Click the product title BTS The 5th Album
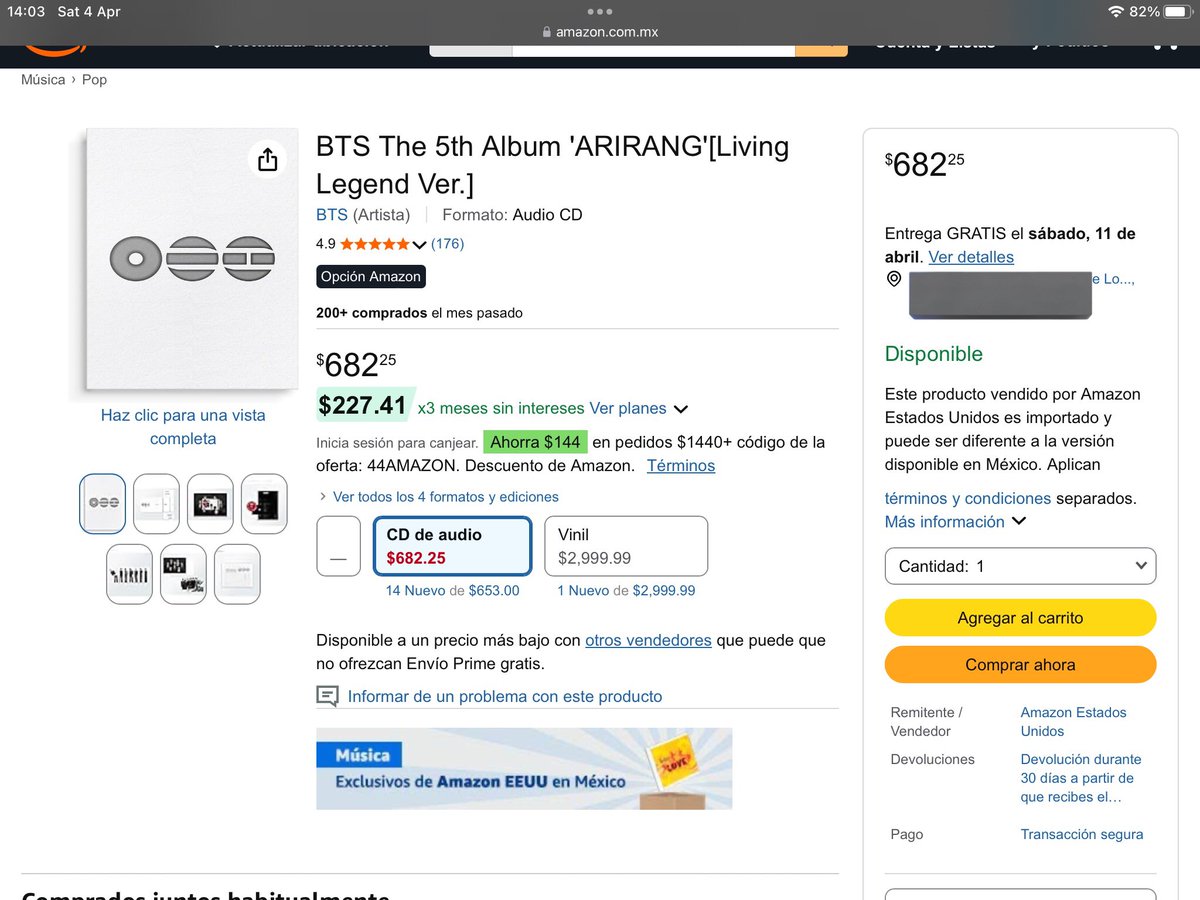 click(x=552, y=165)
